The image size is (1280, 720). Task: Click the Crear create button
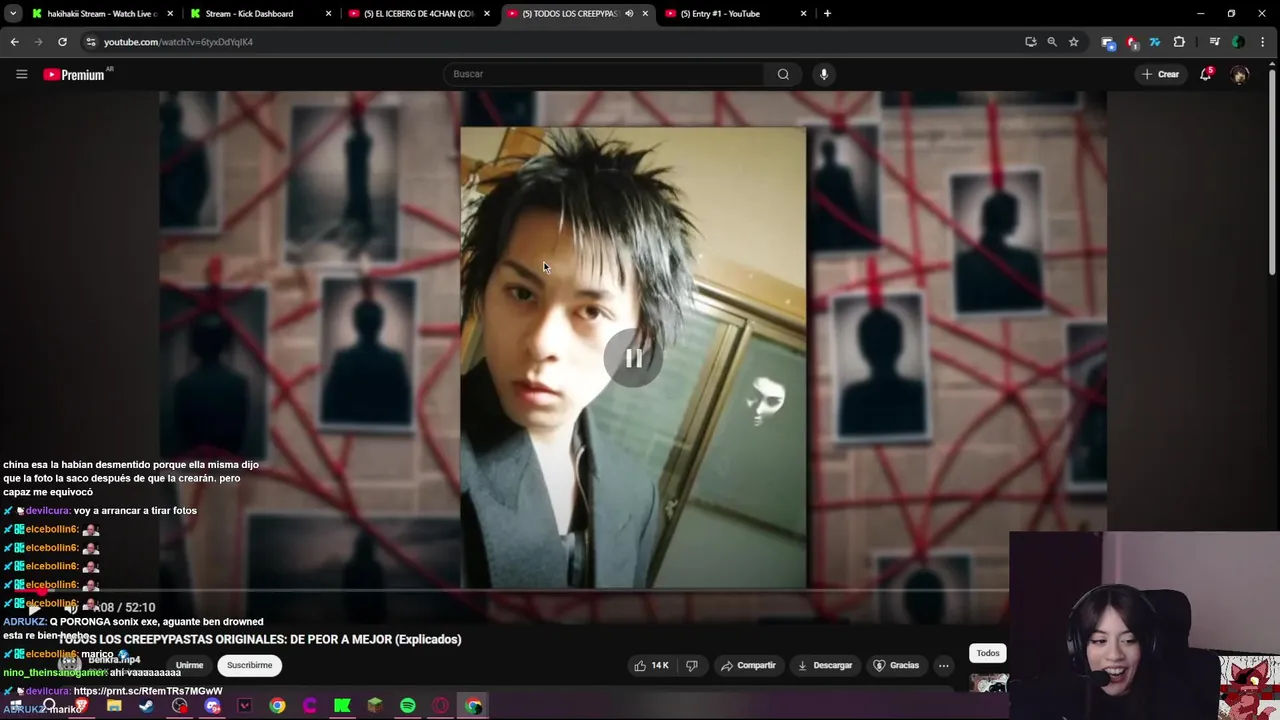pyautogui.click(x=1160, y=74)
